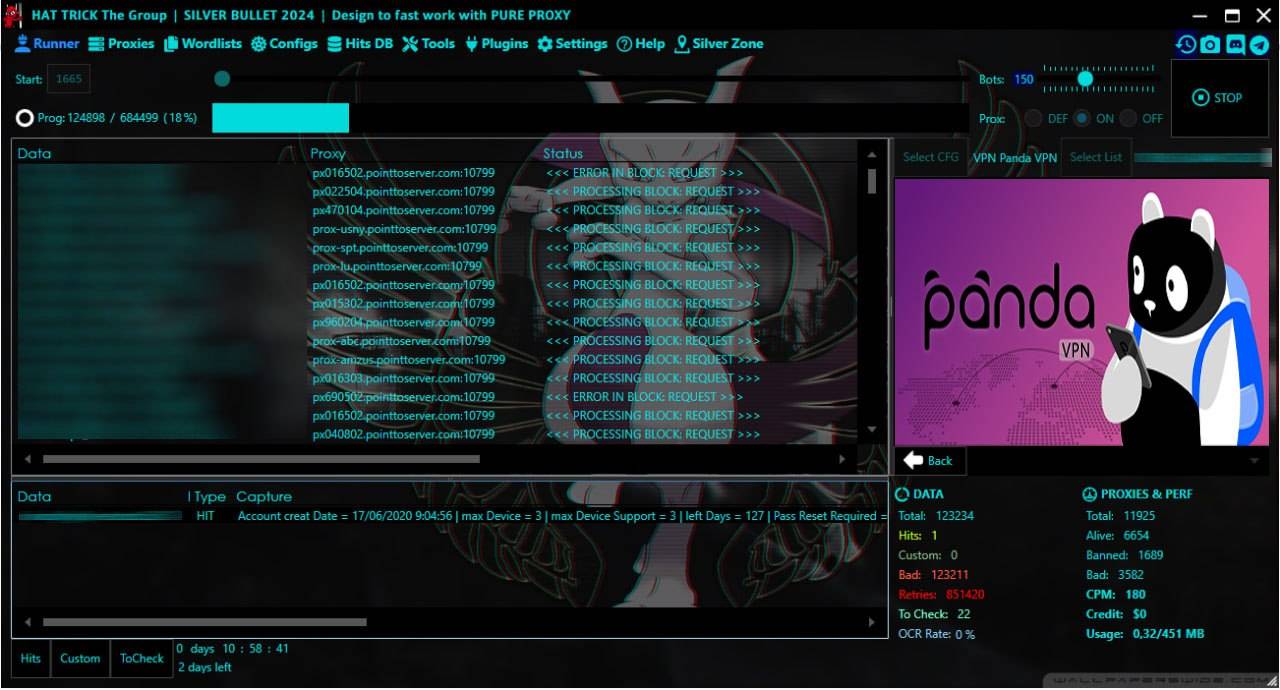The image size is (1280, 690).
Task: Click the camera screenshot icon
Action: (1210, 44)
